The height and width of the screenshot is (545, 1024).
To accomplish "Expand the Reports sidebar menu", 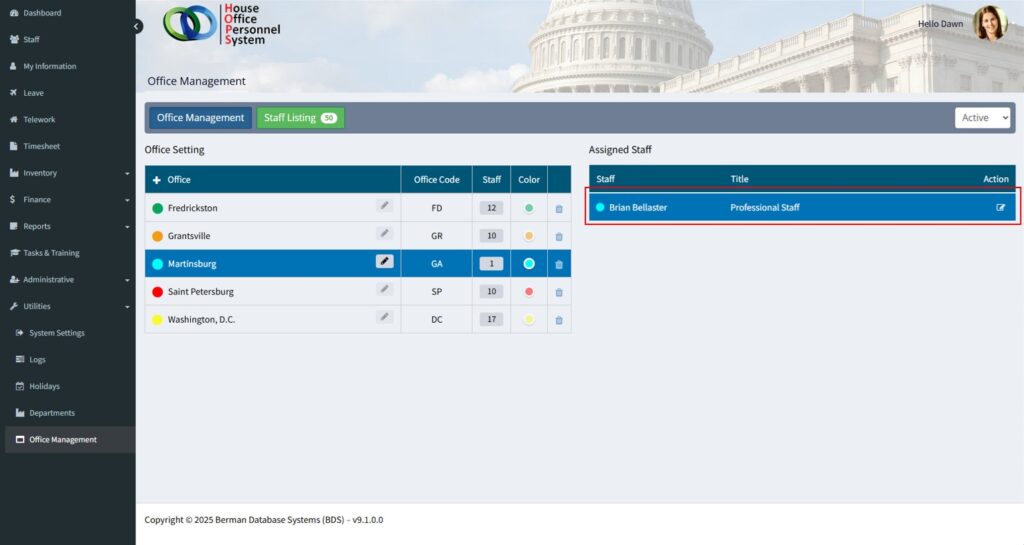I will 68,226.
